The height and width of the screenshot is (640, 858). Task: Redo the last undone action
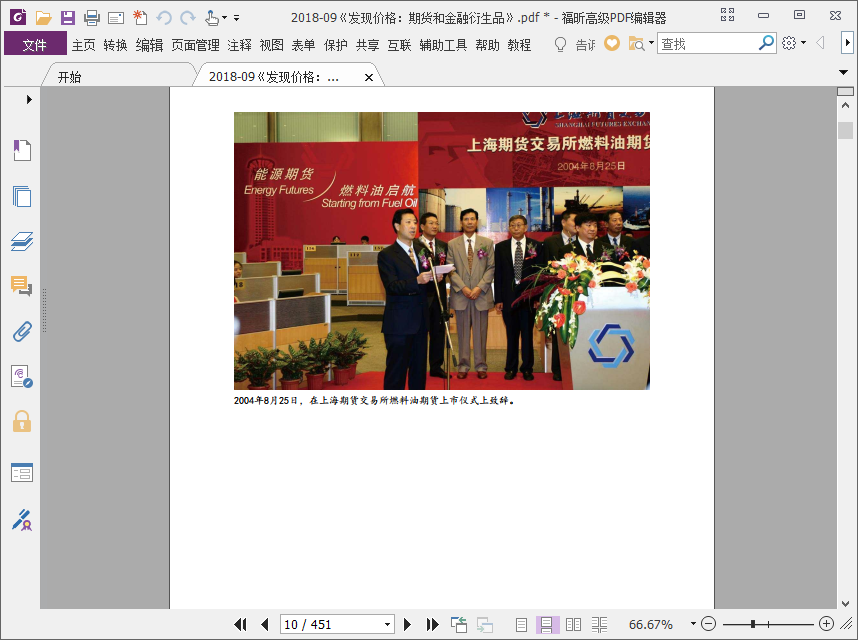point(188,18)
